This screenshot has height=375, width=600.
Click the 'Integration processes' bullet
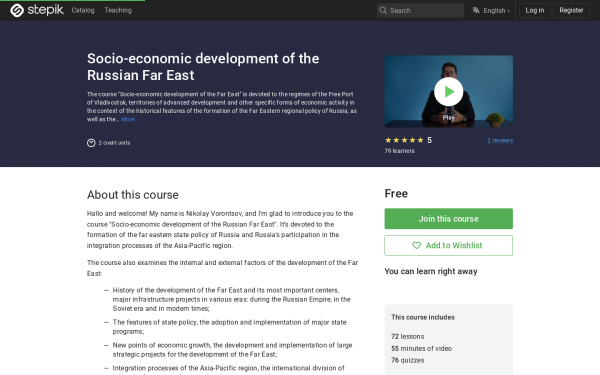point(228,369)
